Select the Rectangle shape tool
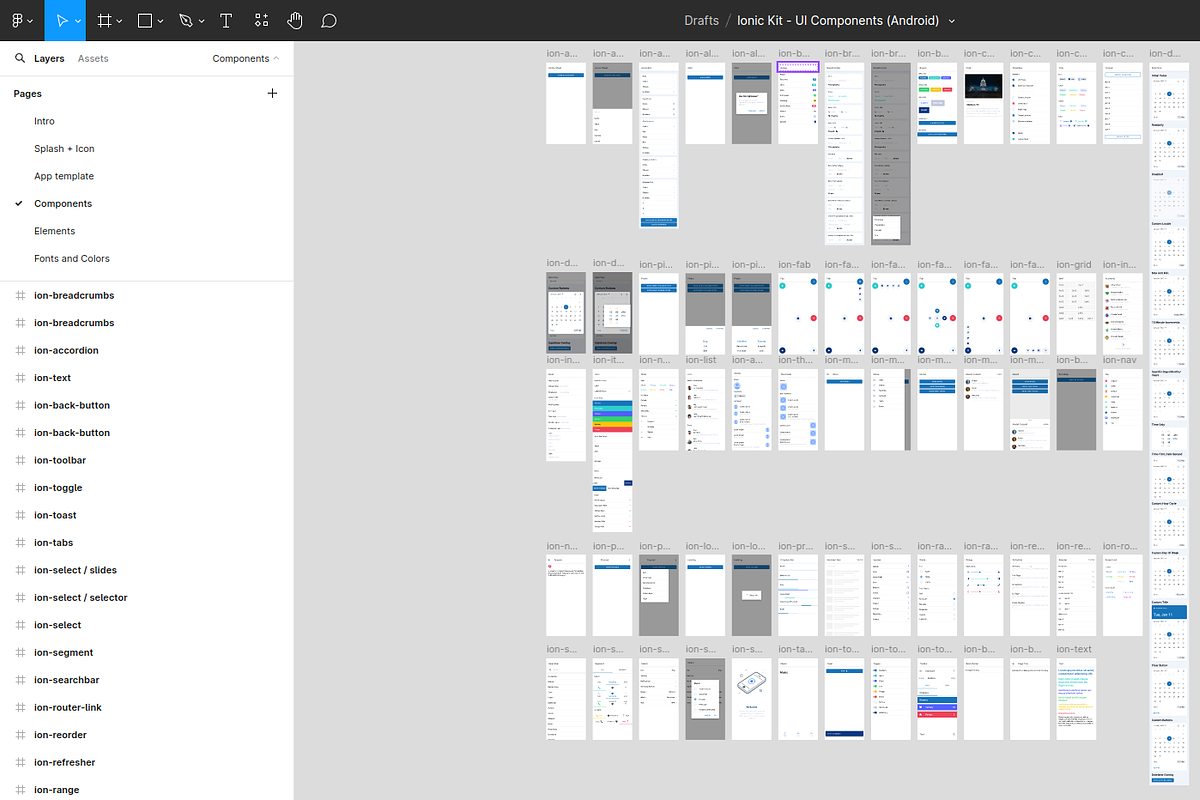Screen dimensions: 1200x800 145,20
